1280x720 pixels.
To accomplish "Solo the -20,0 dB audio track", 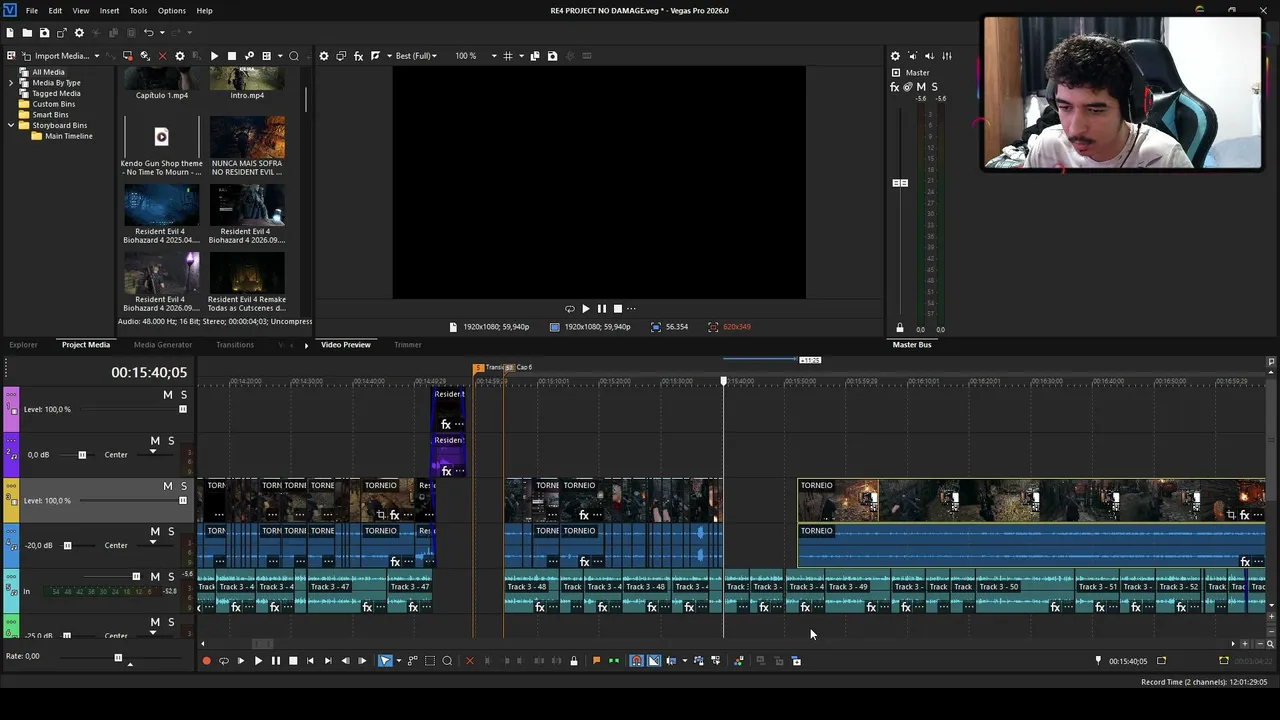I will [171, 531].
